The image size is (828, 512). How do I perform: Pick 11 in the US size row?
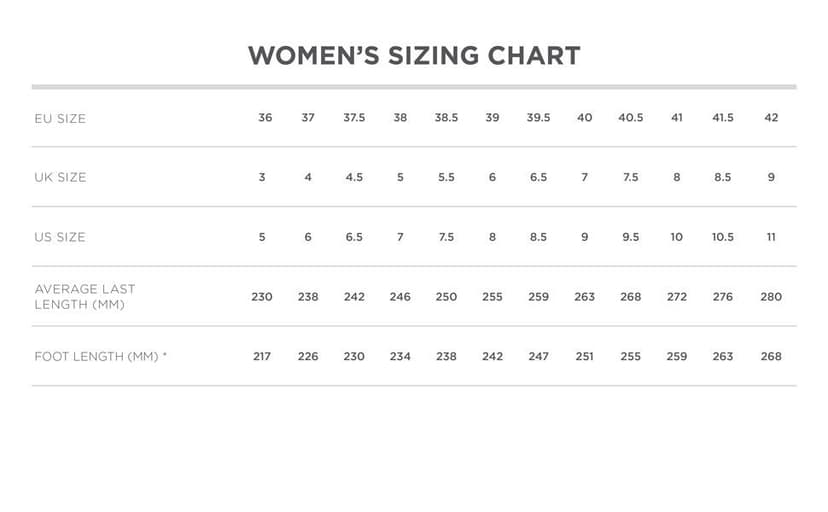coord(771,237)
